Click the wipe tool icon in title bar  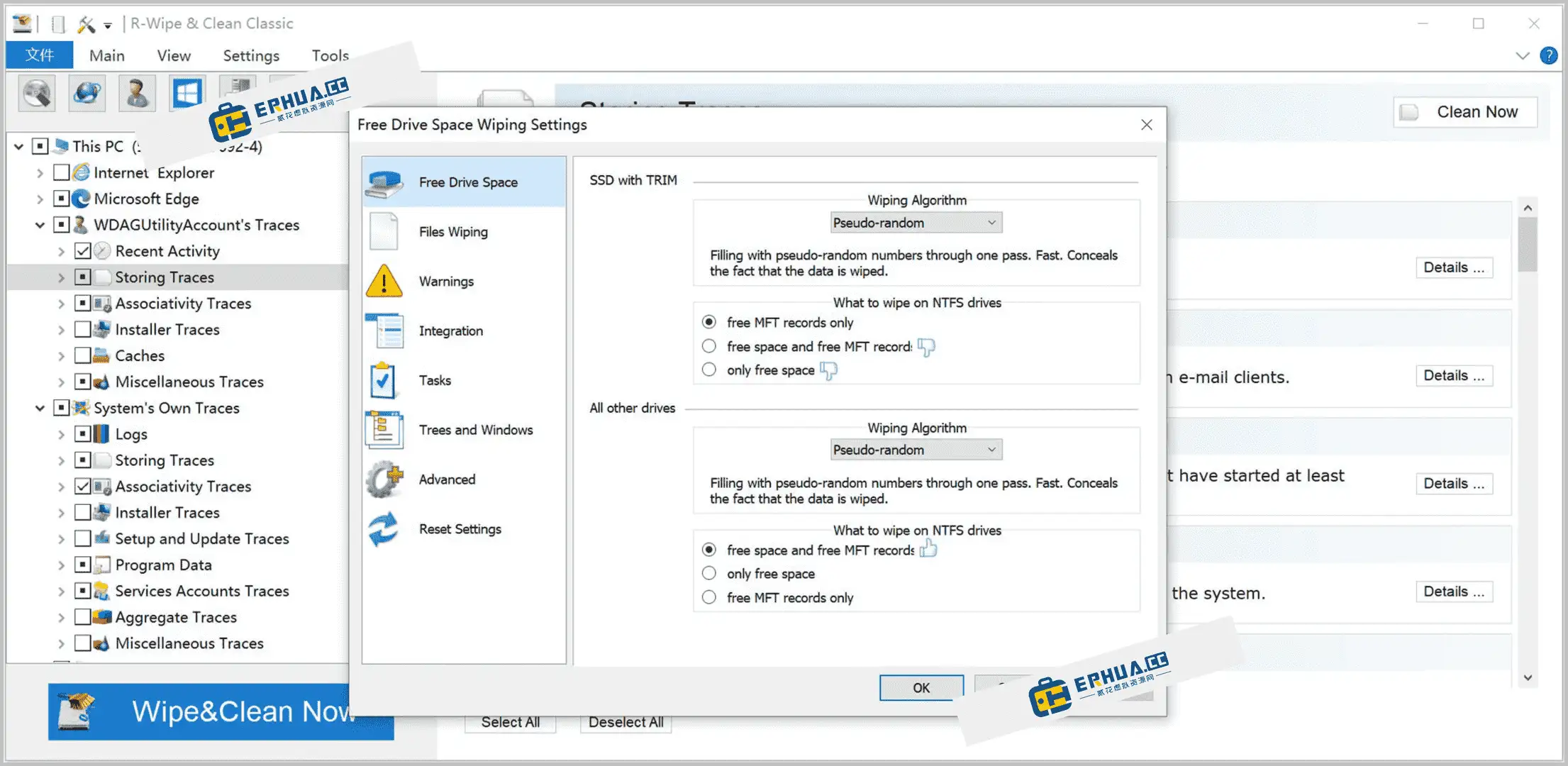87,24
